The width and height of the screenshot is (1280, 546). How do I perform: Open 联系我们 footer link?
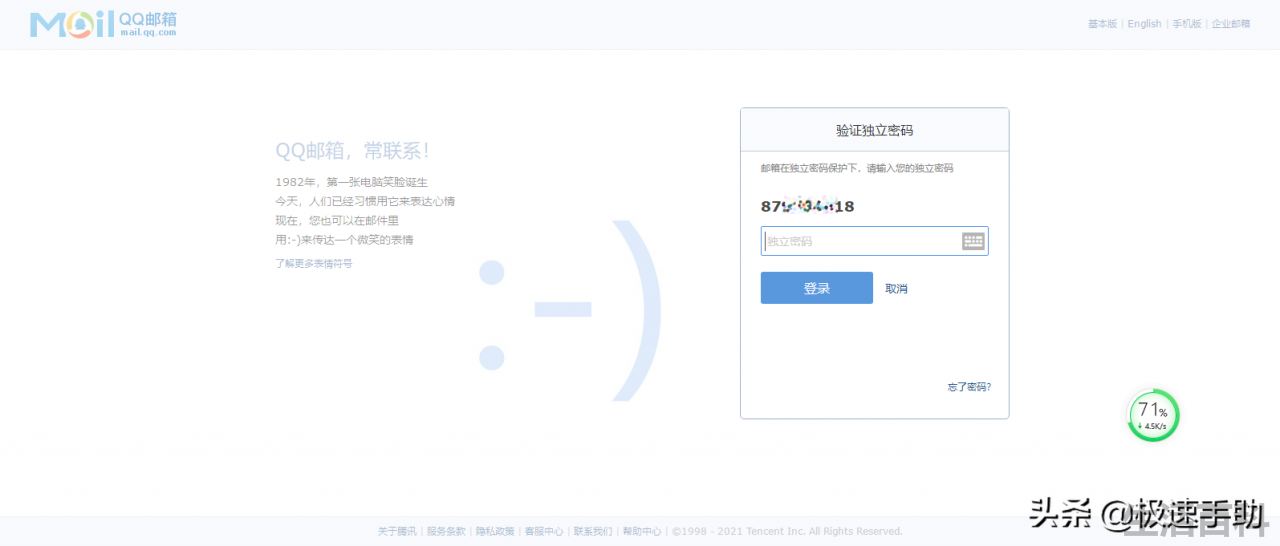(x=593, y=532)
